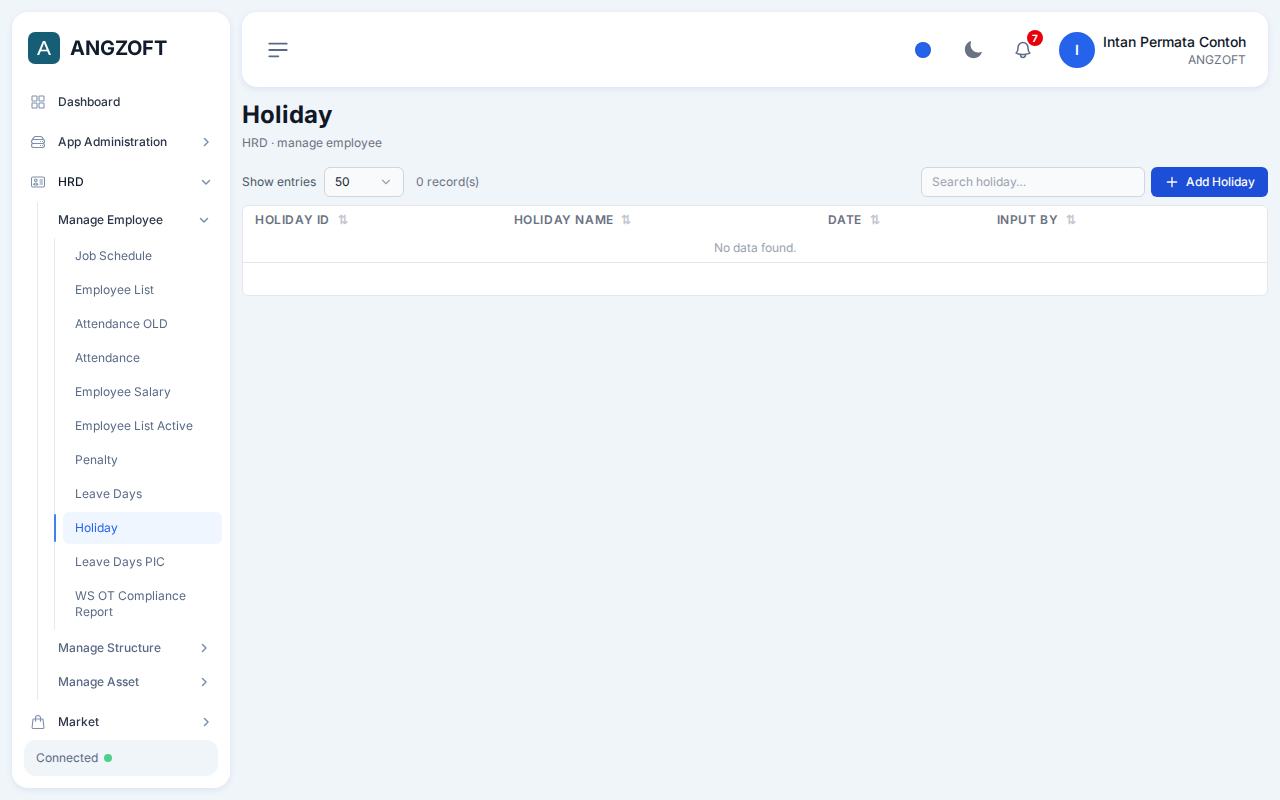Collapse Manage Employee submenu chevron

[204, 220]
